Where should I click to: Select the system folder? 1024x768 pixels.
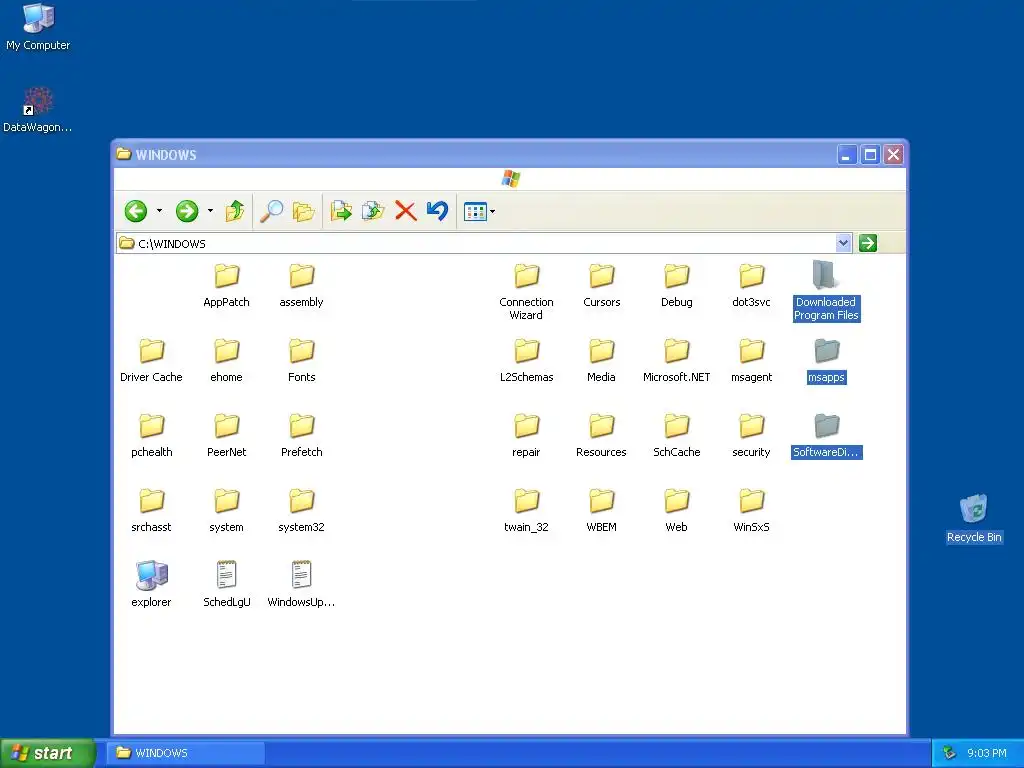click(227, 511)
